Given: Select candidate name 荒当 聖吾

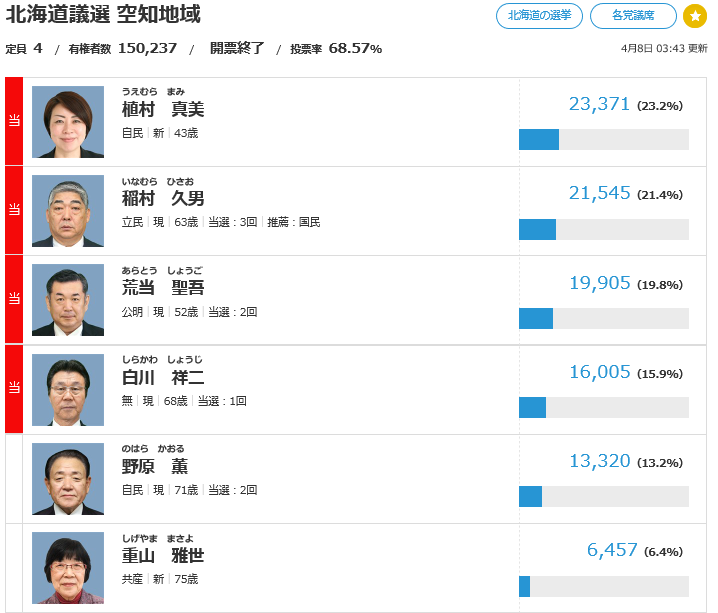Looking at the screenshot, I should pos(162,288).
